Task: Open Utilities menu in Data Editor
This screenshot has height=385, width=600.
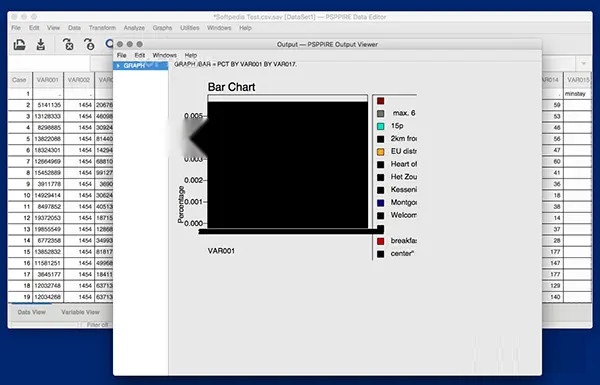Action: pos(189,28)
